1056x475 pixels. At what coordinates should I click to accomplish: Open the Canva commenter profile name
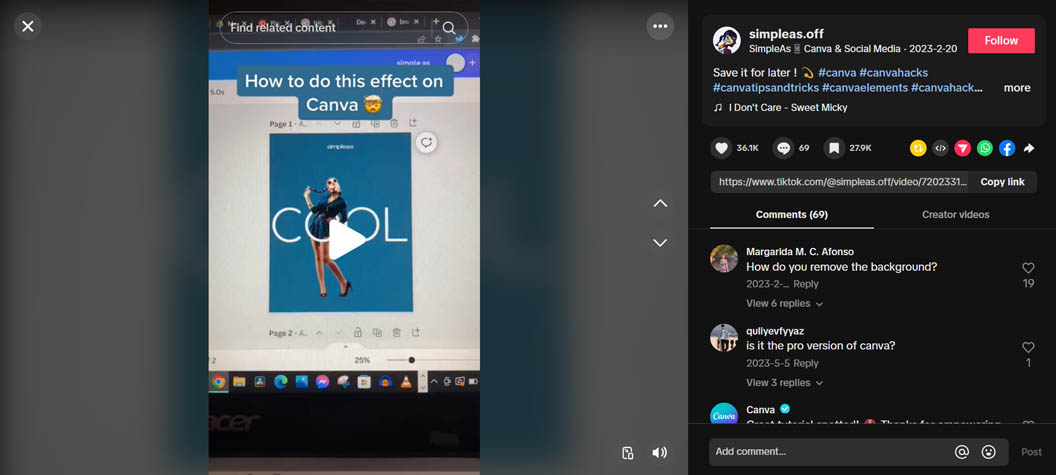[x=760, y=410]
